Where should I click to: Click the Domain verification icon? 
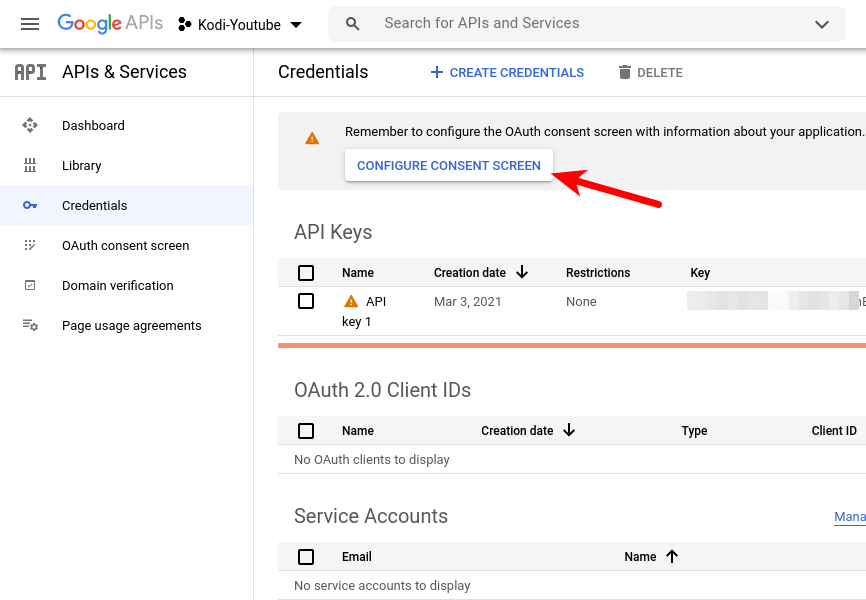coord(30,286)
